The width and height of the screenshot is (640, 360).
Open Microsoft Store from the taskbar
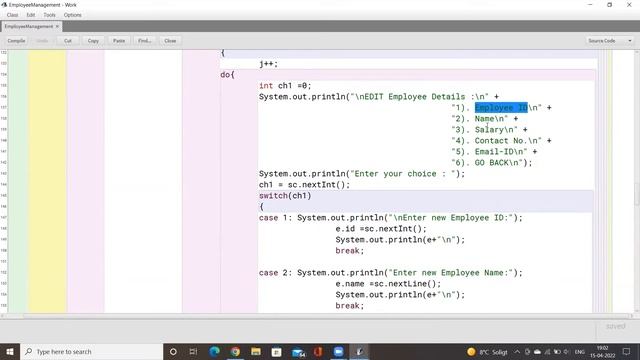(276, 351)
